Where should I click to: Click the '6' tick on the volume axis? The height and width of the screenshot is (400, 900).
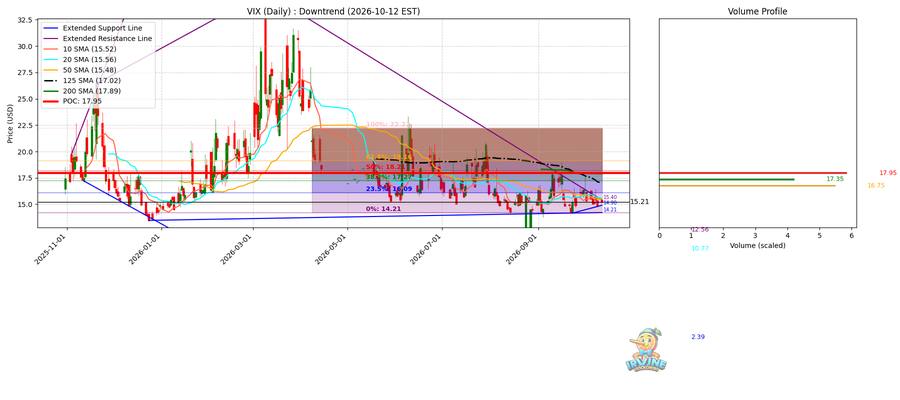click(x=852, y=235)
